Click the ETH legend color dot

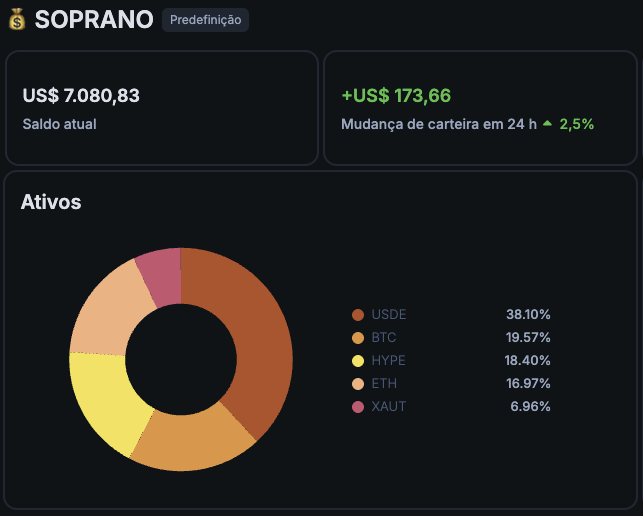[x=358, y=384]
